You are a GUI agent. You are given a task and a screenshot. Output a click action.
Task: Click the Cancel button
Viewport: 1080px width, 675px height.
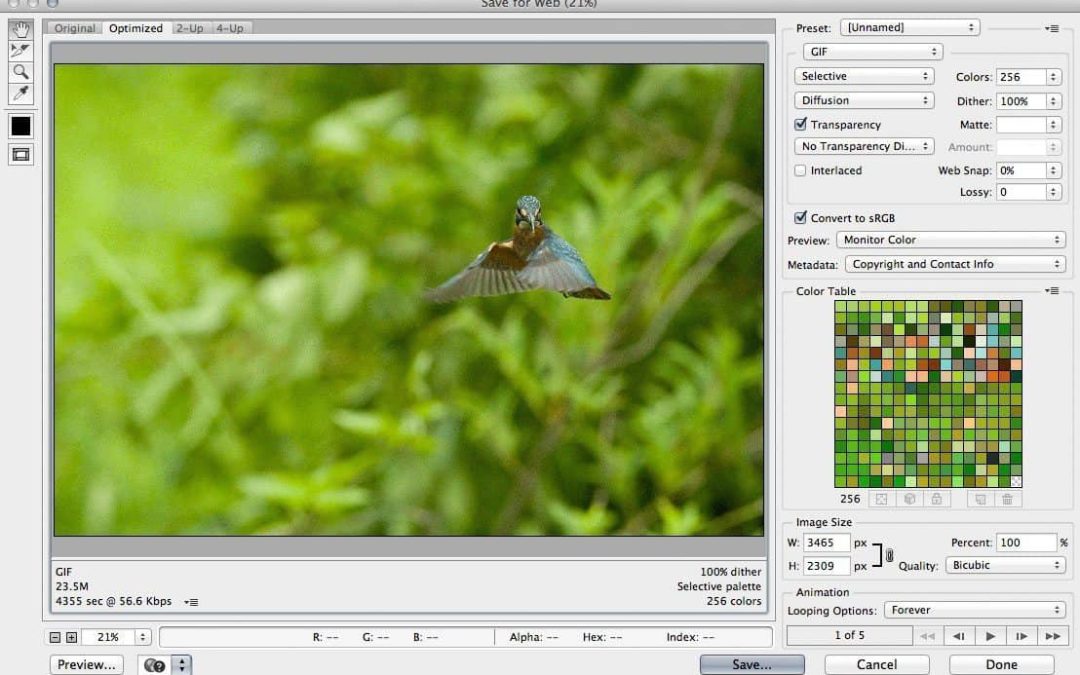(876, 664)
